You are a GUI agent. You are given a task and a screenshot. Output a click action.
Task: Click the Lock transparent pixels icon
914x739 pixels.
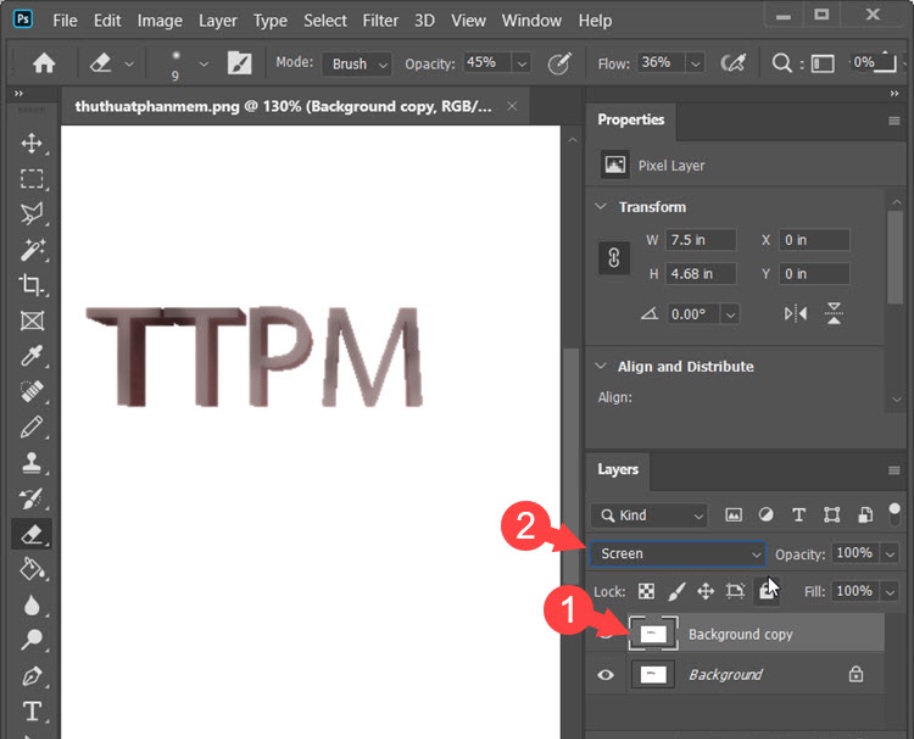coord(646,591)
